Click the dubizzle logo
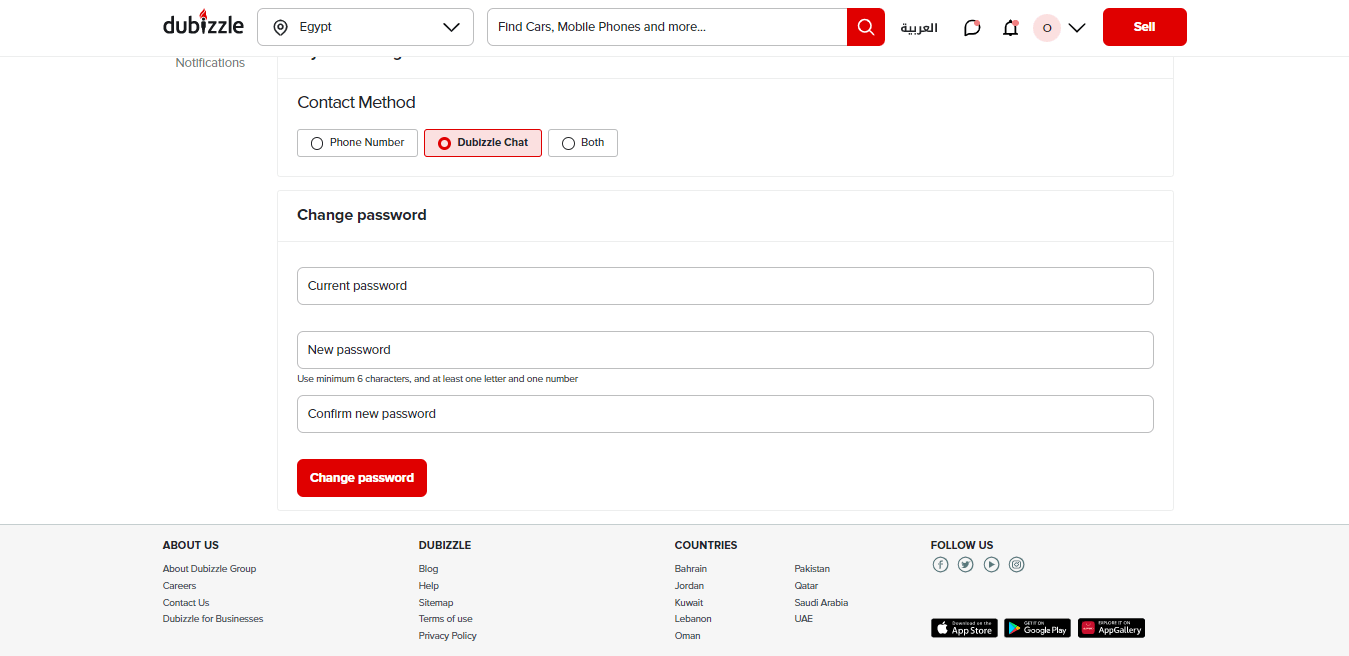The image size is (1349, 656). click(203, 24)
